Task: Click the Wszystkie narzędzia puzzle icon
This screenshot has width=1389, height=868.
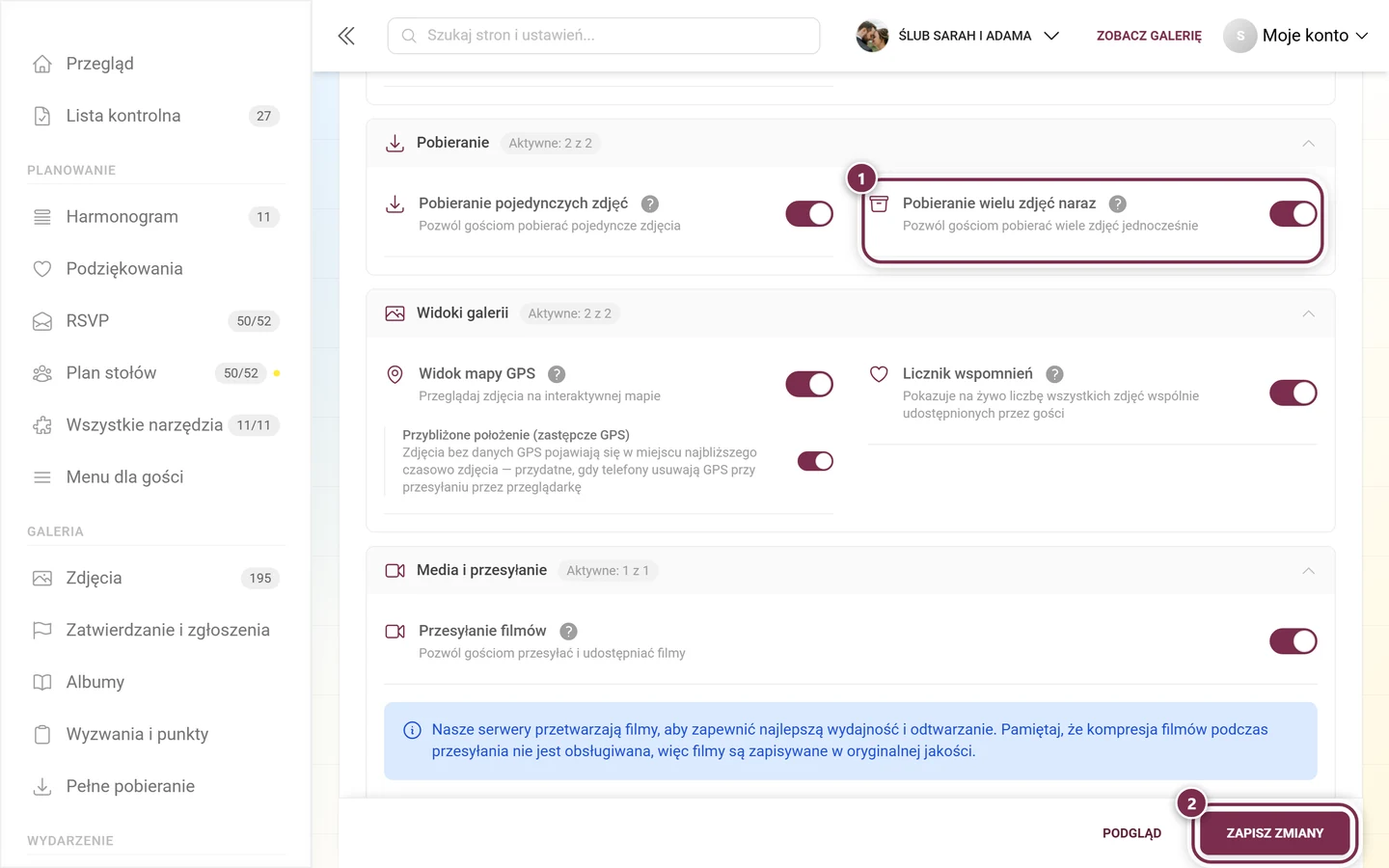Action: click(42, 425)
